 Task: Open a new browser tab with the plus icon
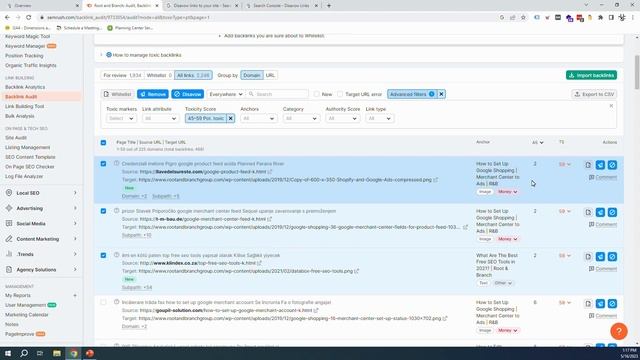tap(329, 6)
